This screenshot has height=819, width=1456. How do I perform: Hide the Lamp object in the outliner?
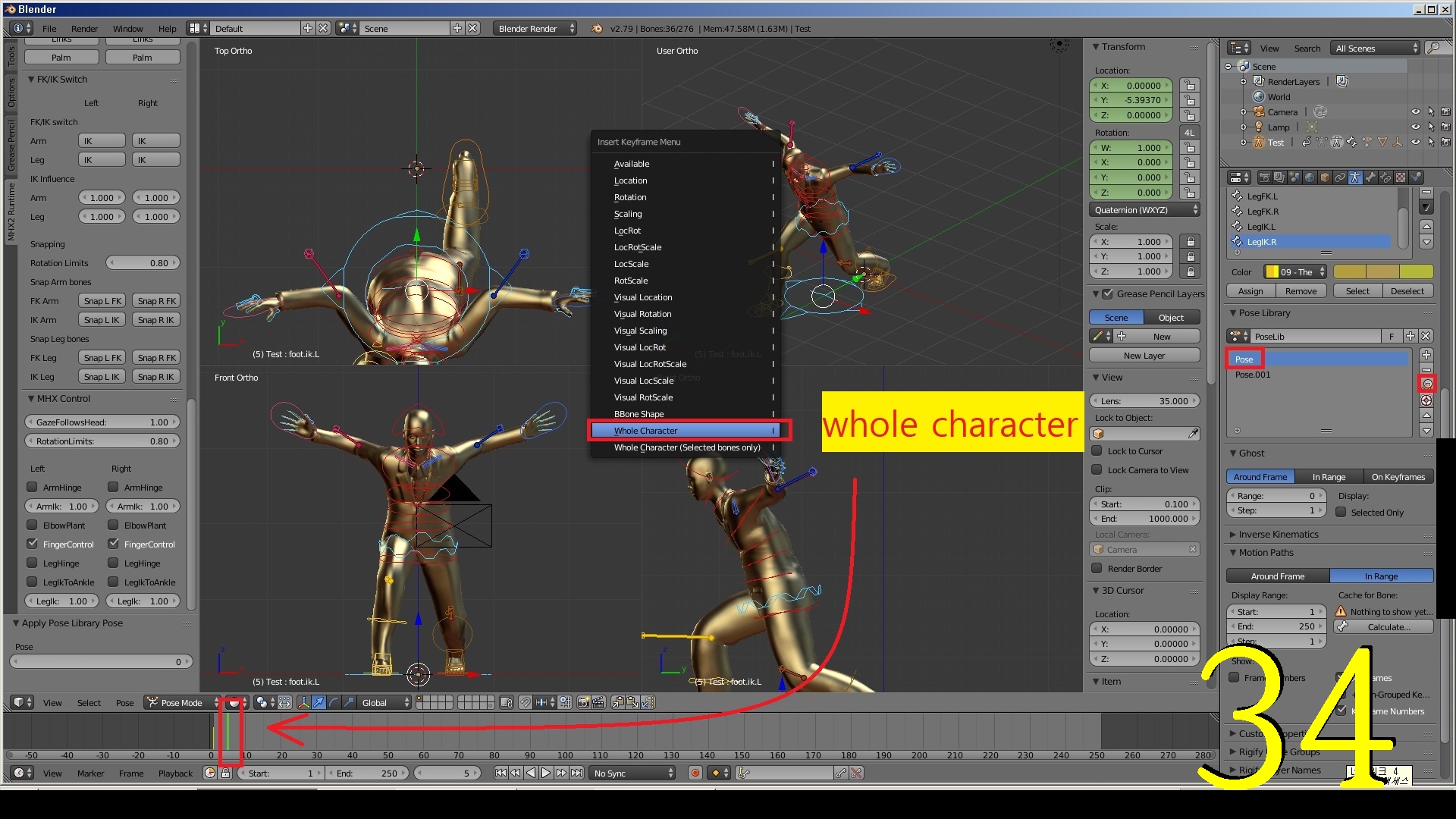pyautogui.click(x=1415, y=127)
